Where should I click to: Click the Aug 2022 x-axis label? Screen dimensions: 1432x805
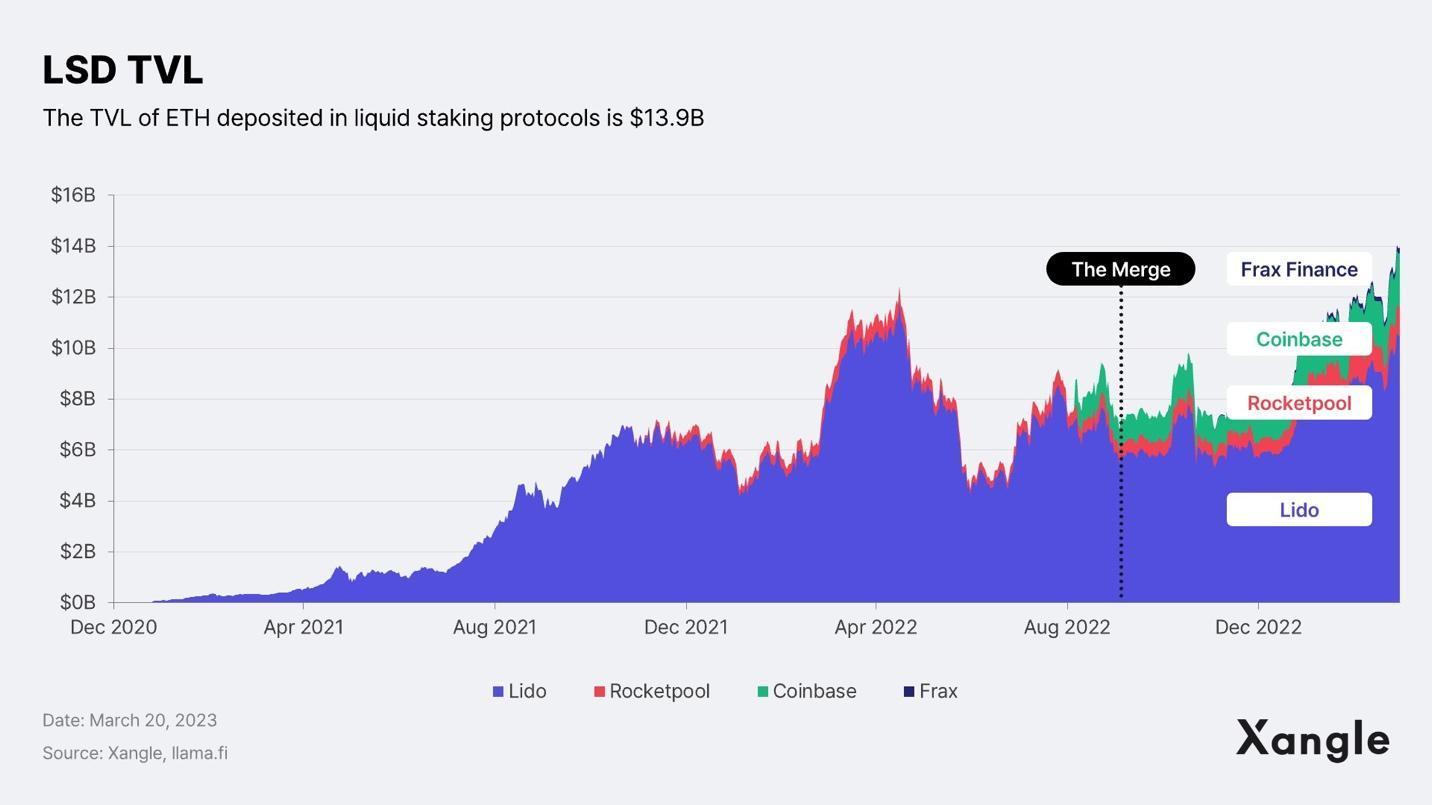(1067, 627)
